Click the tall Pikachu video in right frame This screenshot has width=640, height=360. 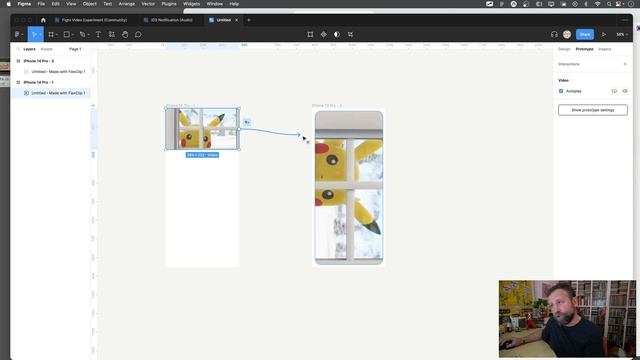point(349,188)
